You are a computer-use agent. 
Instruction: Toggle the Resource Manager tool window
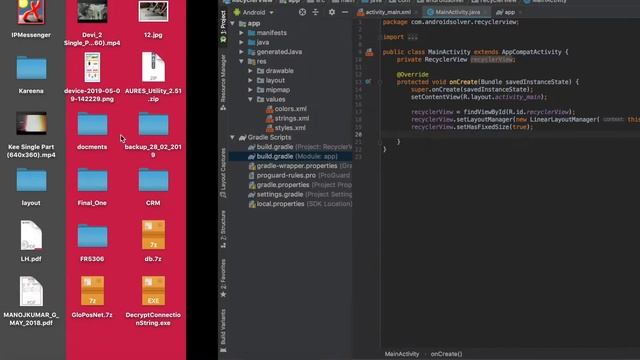223,82
